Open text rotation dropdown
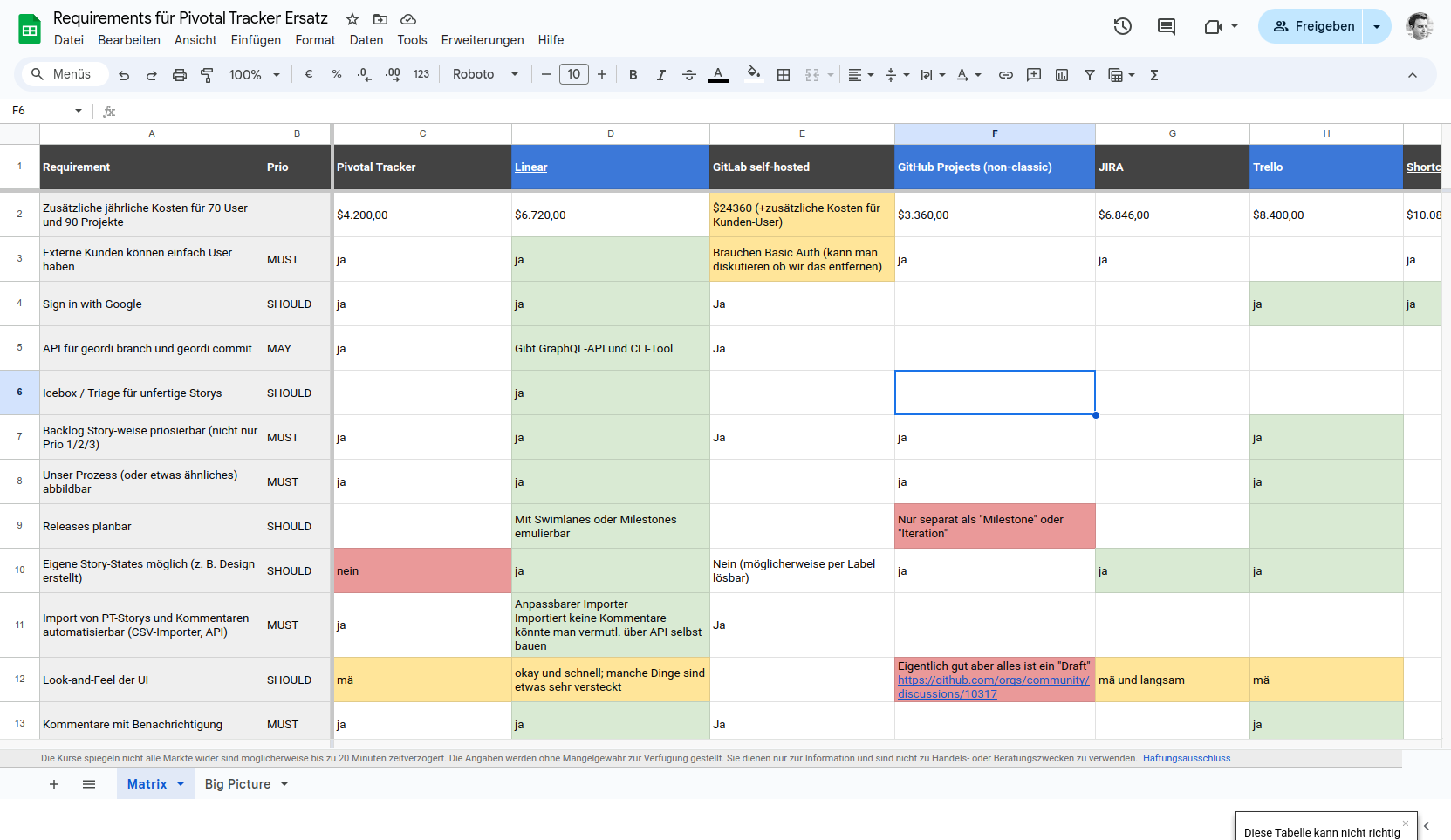 pos(968,75)
